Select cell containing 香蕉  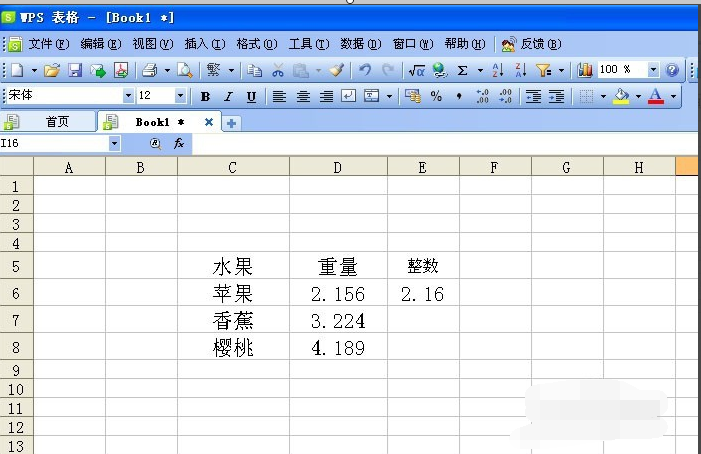233,320
